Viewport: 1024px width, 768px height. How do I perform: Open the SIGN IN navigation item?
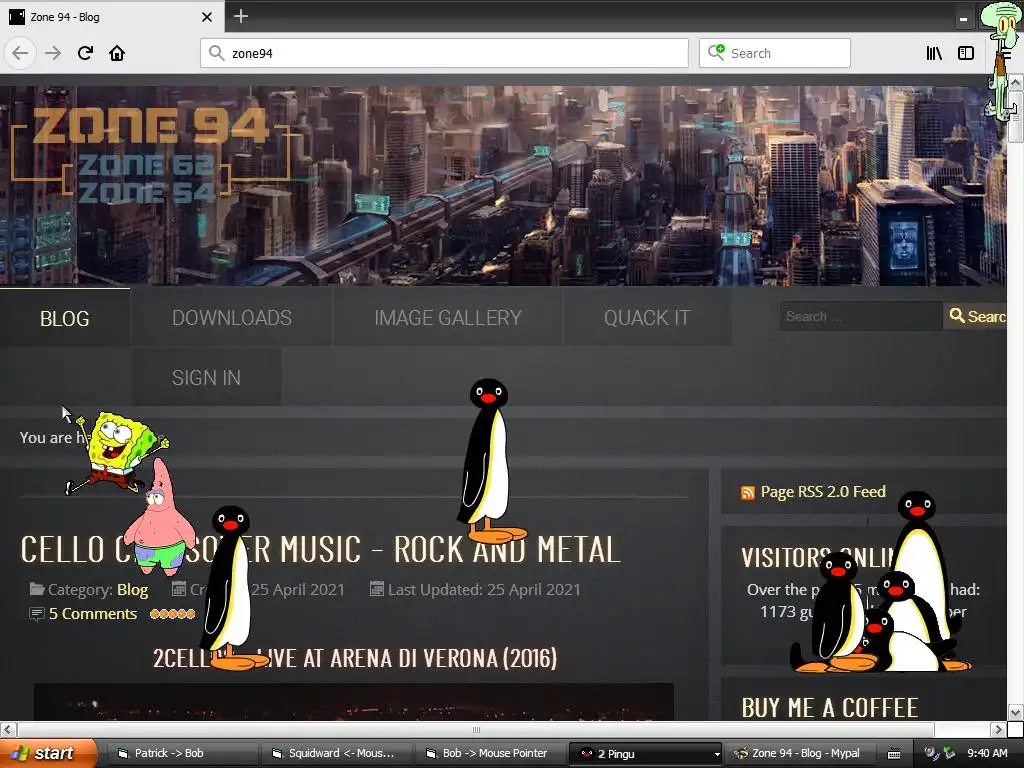[x=206, y=377]
